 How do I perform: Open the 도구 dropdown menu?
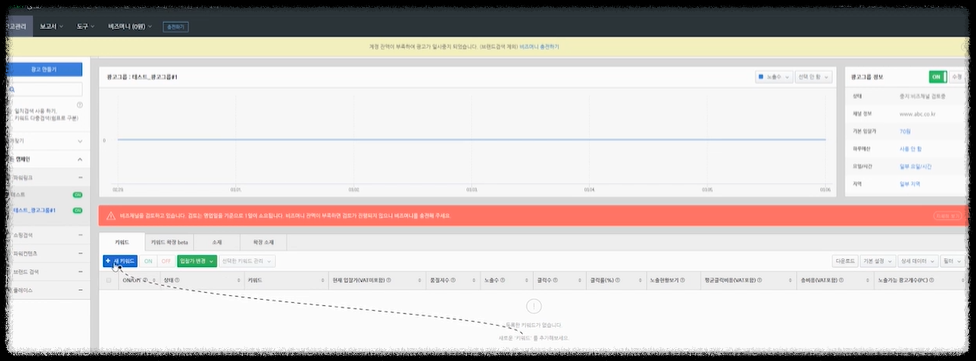pos(85,27)
